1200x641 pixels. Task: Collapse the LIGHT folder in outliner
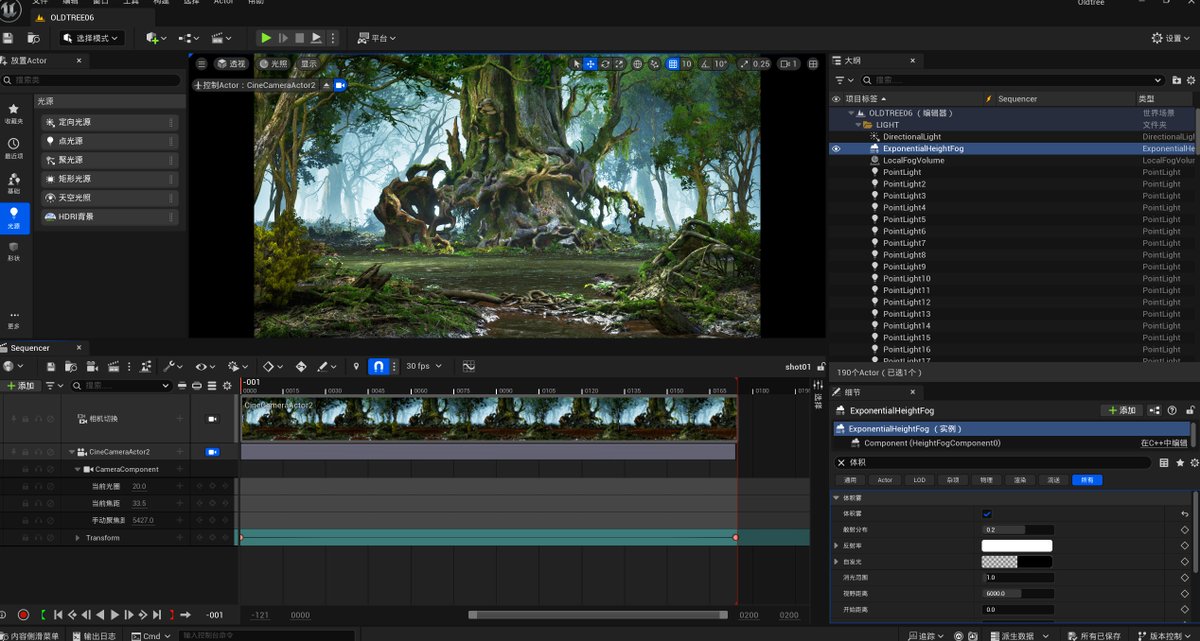[x=857, y=125]
